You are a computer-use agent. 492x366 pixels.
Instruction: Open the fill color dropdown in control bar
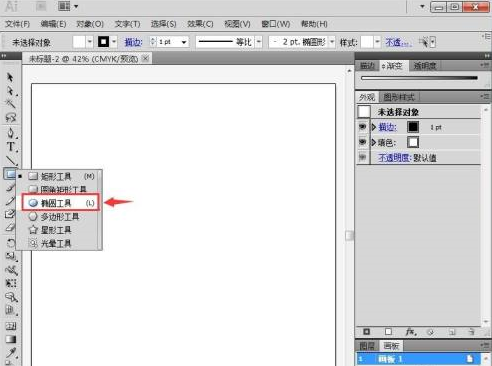pos(90,42)
